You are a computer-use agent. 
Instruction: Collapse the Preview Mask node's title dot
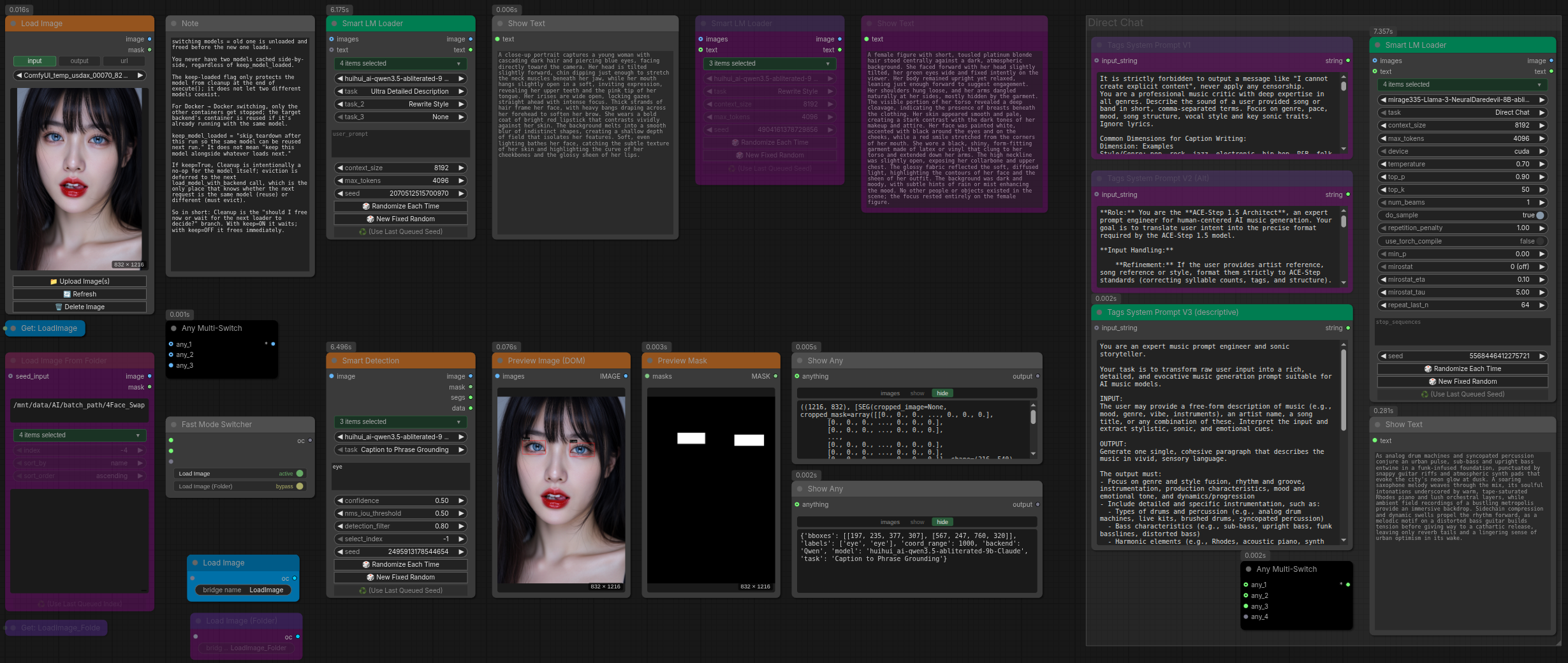point(650,361)
